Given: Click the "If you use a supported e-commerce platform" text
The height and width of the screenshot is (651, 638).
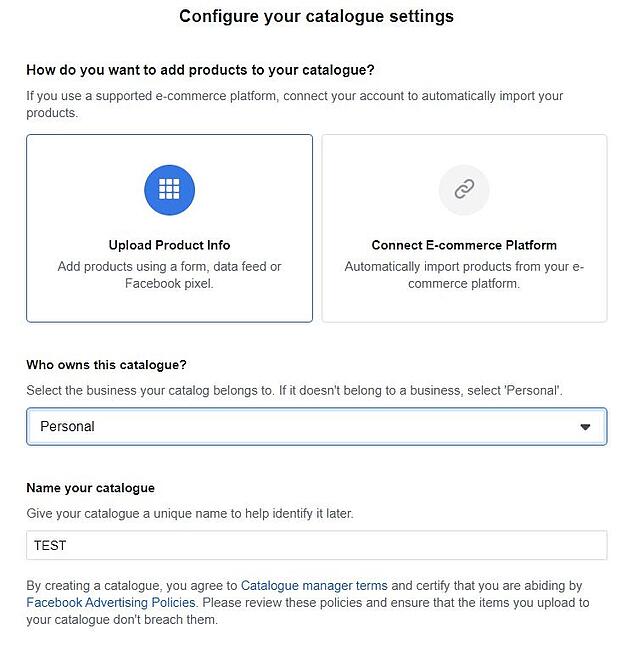Looking at the screenshot, I should click(x=294, y=96).
